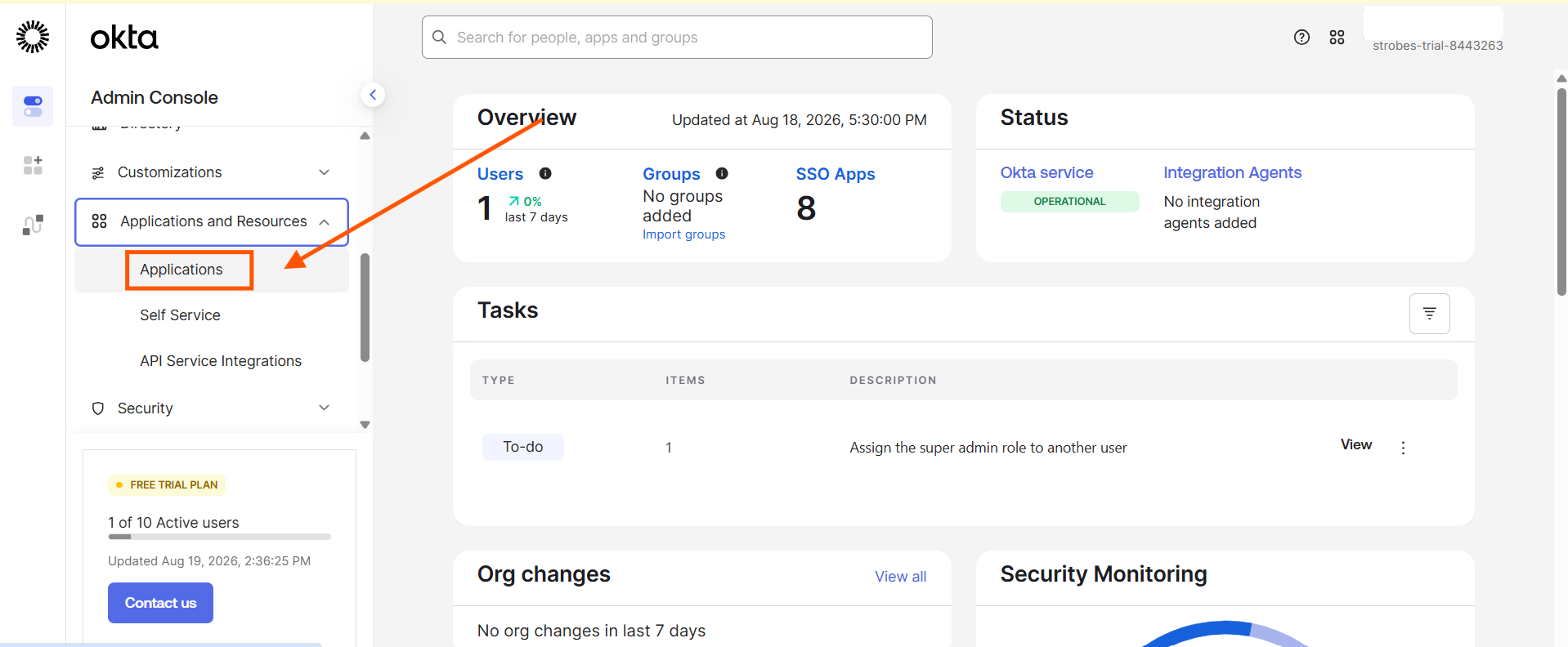Click the Import groups link

point(683,234)
